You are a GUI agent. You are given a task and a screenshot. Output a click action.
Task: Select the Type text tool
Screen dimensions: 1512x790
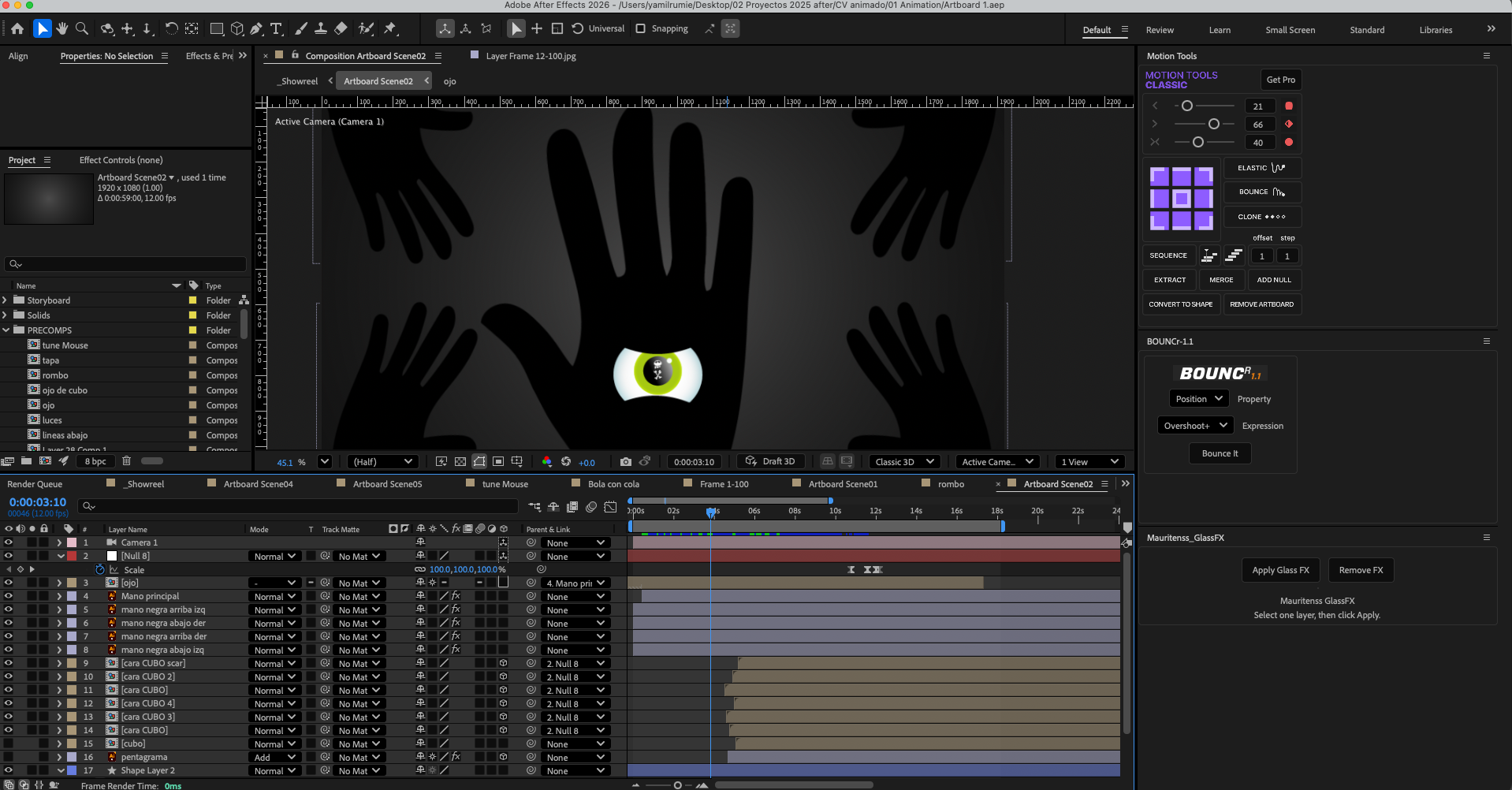point(276,29)
